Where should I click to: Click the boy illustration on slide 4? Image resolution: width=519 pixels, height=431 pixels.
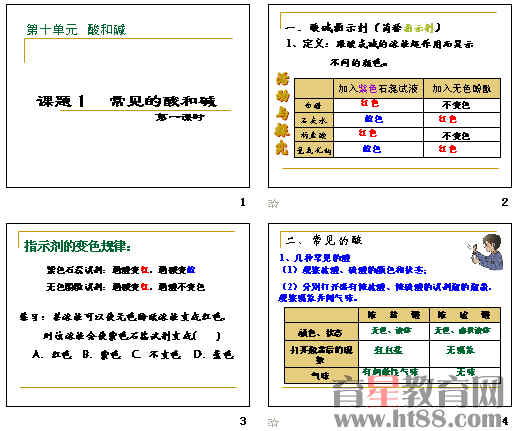pos(484,251)
